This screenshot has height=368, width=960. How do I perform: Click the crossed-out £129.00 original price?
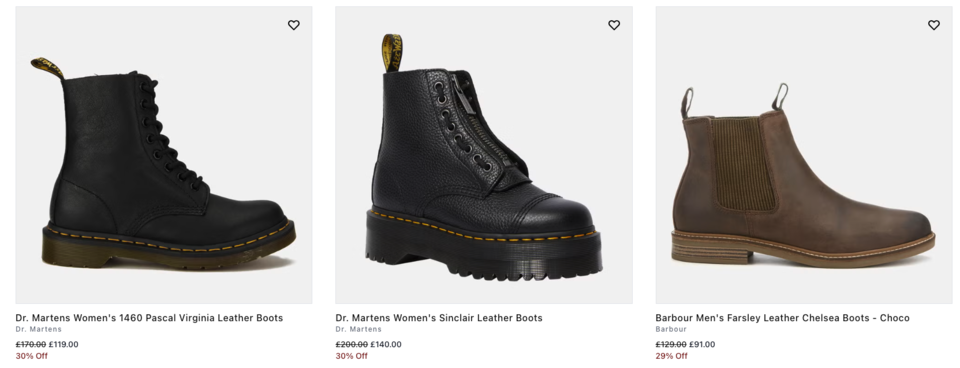[x=671, y=344]
